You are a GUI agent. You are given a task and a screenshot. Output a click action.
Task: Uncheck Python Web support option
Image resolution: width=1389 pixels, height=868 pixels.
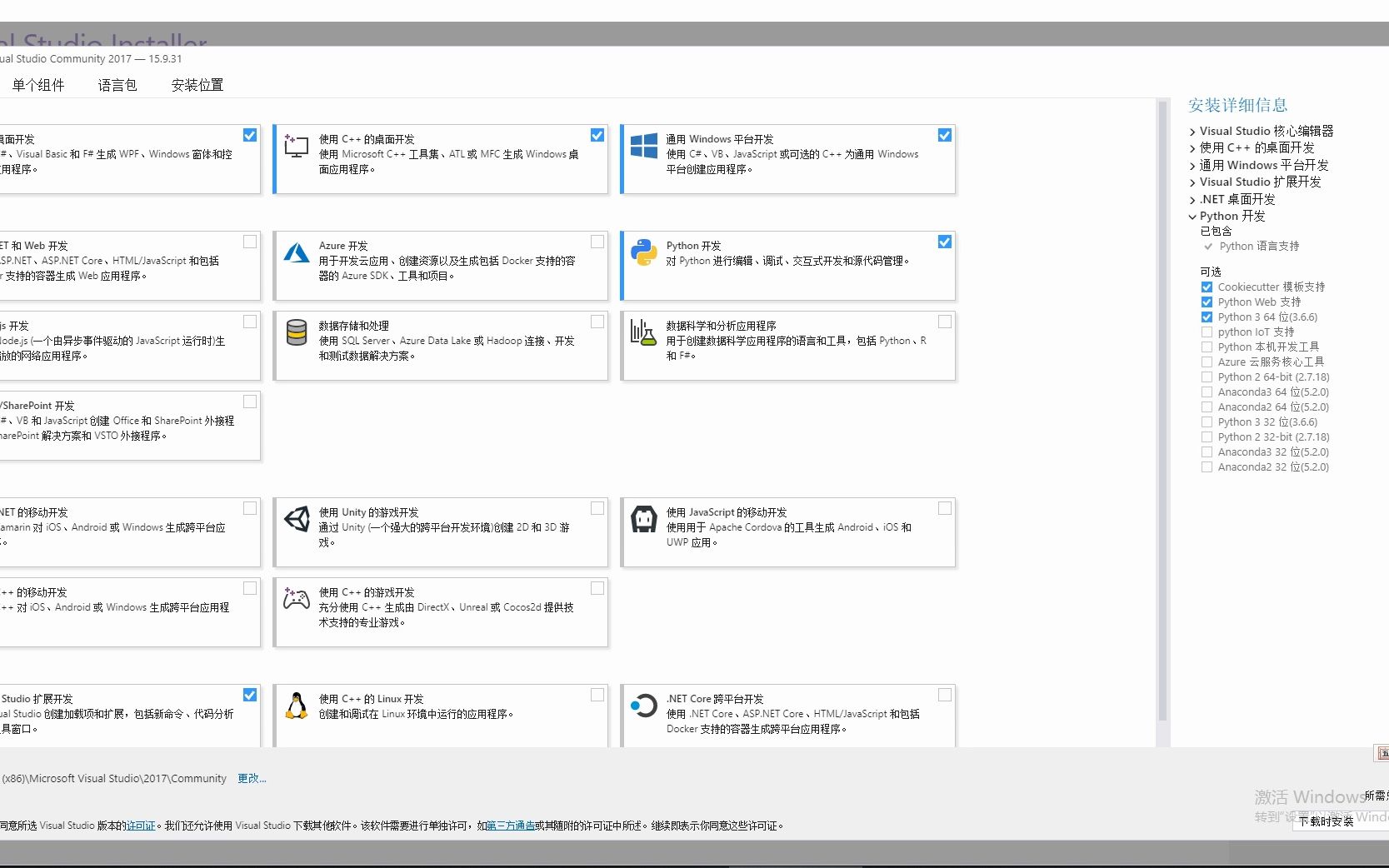(x=1207, y=302)
